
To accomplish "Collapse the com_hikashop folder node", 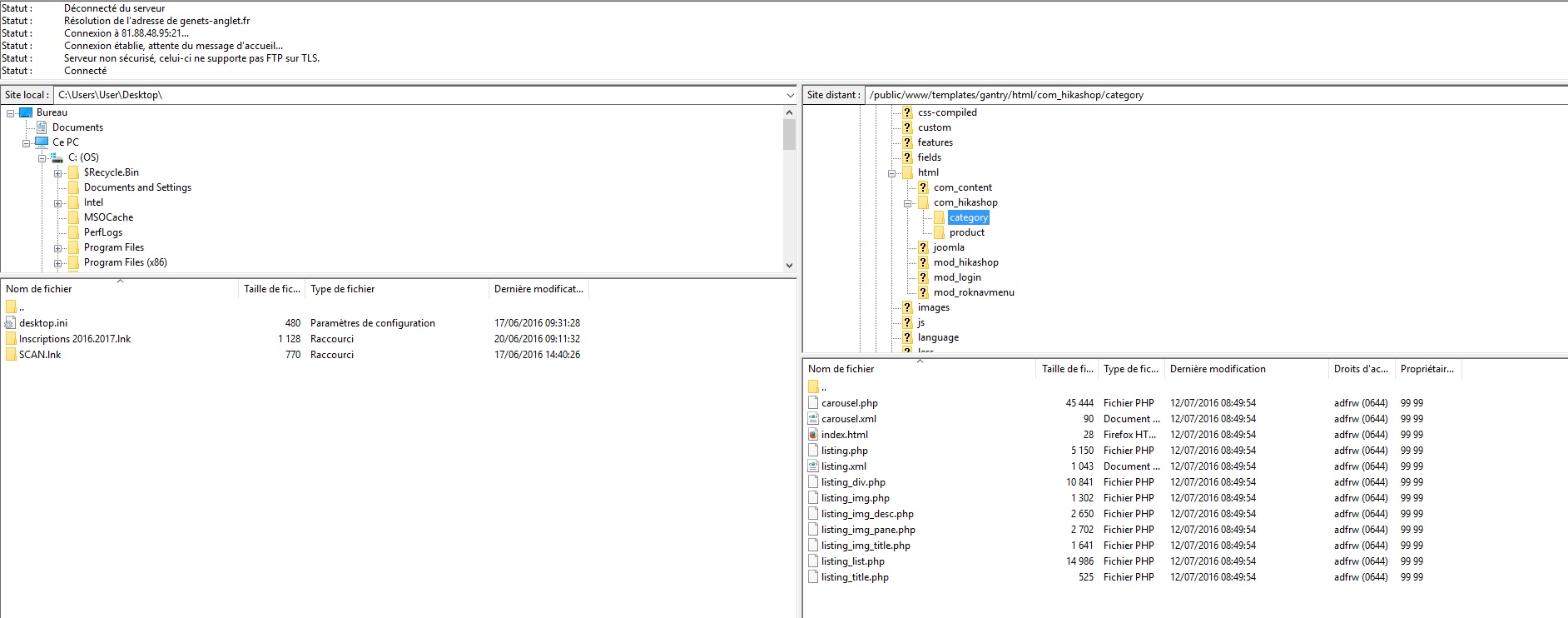I will click(908, 203).
